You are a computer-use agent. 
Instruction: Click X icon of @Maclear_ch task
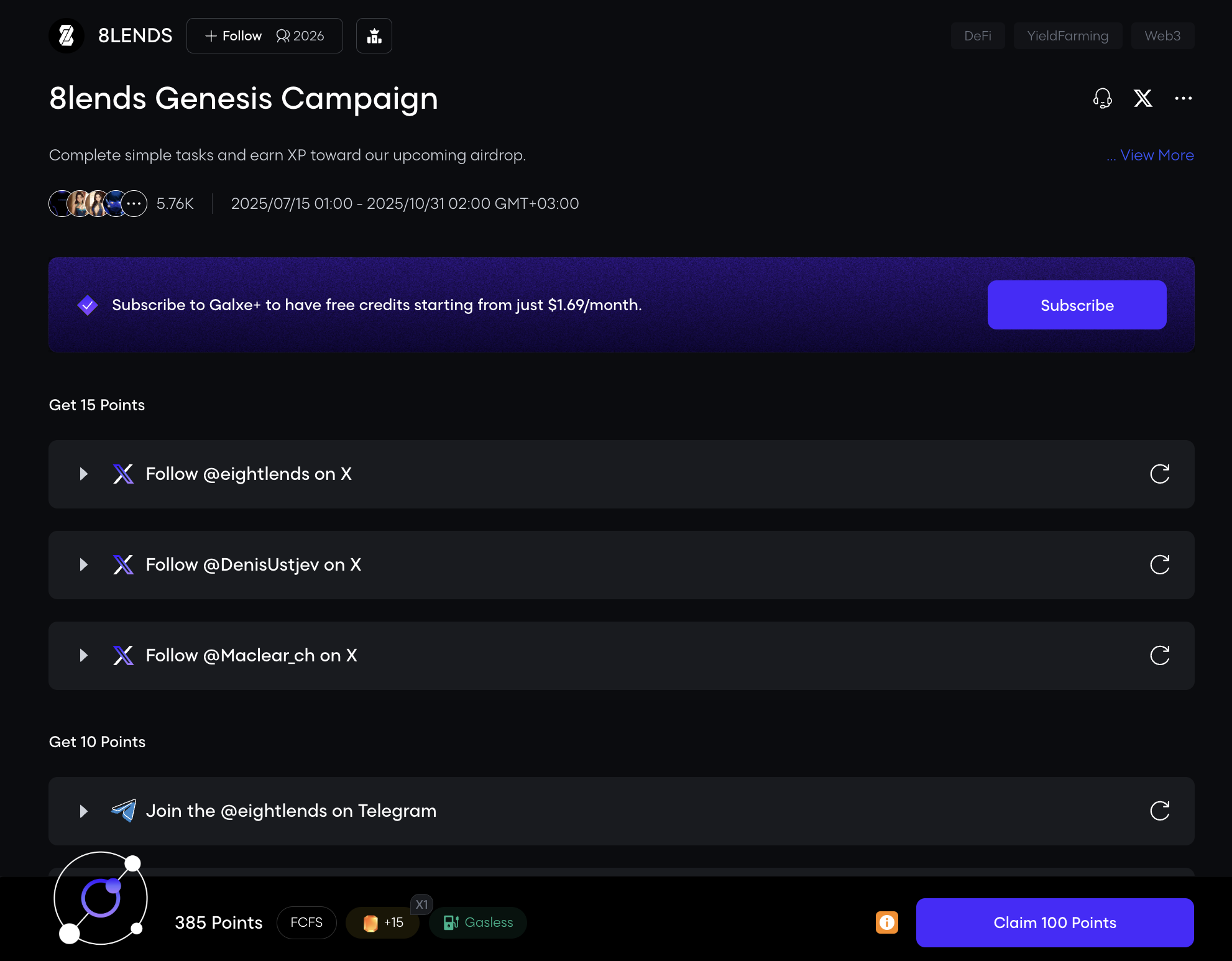point(123,656)
